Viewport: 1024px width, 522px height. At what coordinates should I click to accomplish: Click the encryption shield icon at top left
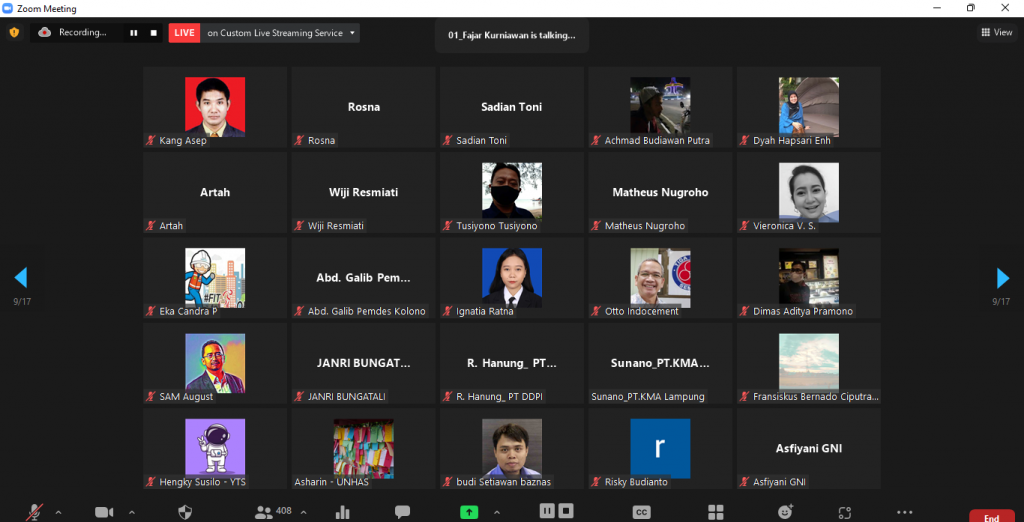pyautogui.click(x=14, y=32)
